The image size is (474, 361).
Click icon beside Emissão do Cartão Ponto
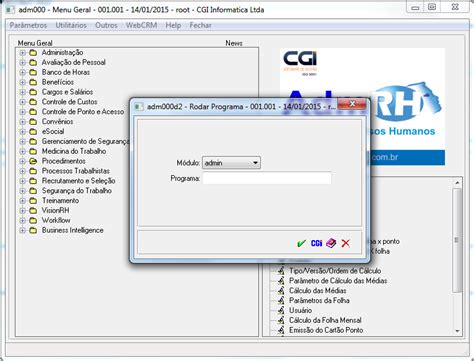[x=281, y=330]
